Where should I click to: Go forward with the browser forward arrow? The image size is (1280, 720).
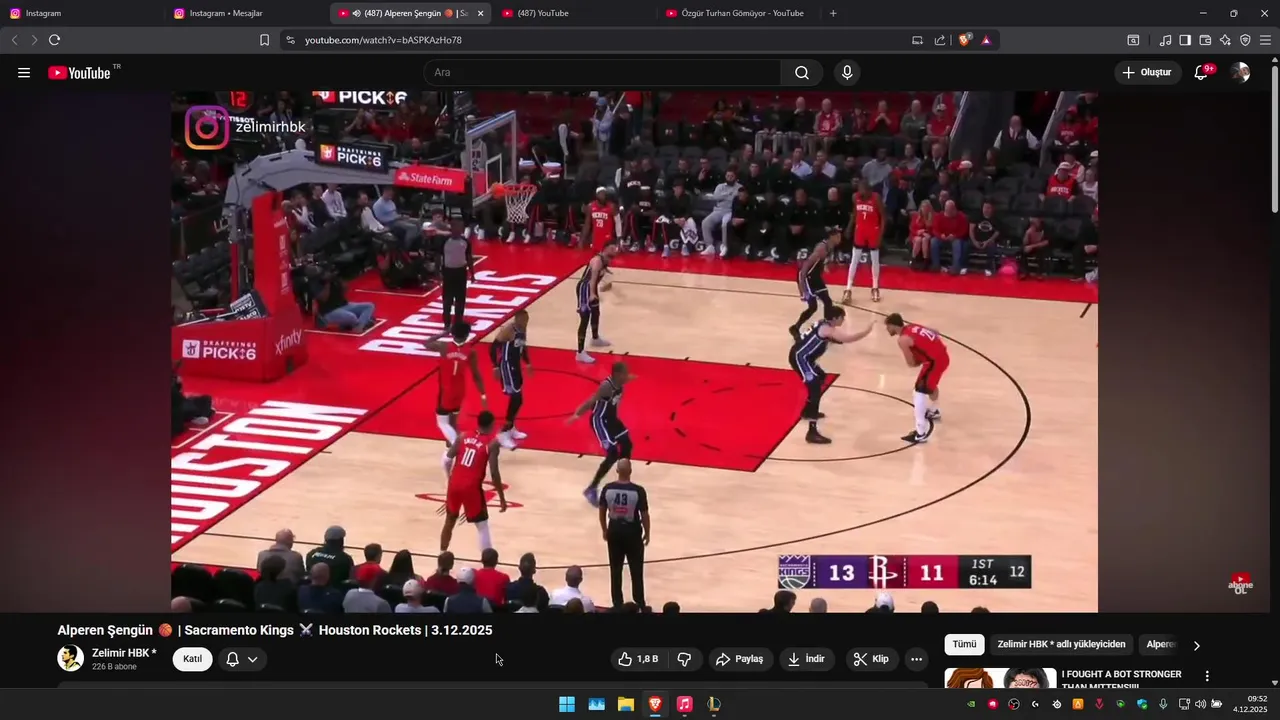pyautogui.click(x=34, y=40)
